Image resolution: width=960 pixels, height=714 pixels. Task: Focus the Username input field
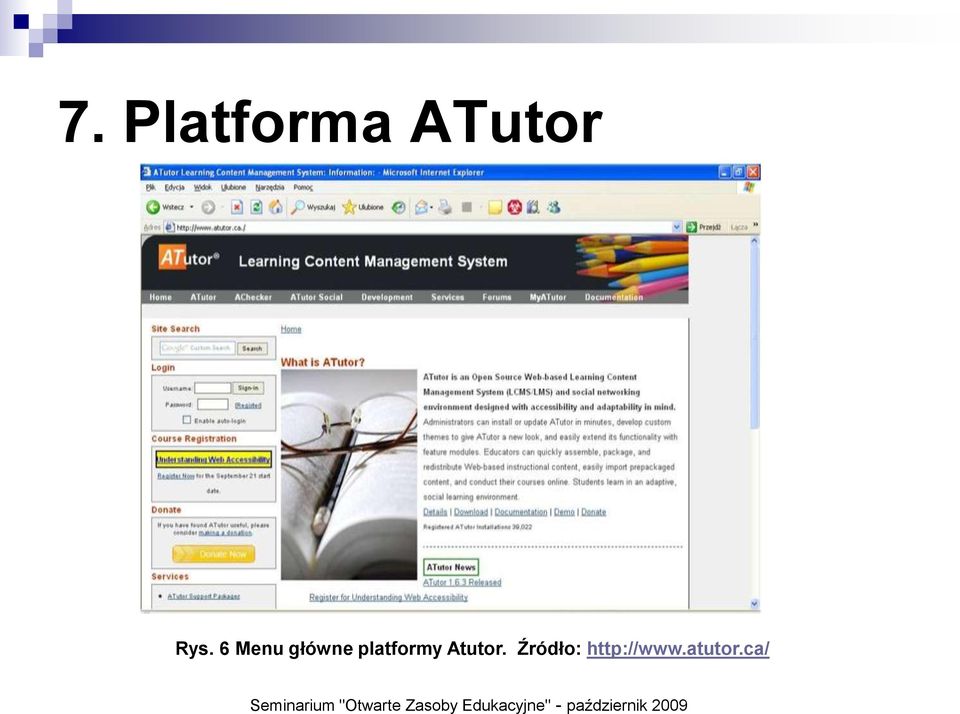[x=212, y=388]
